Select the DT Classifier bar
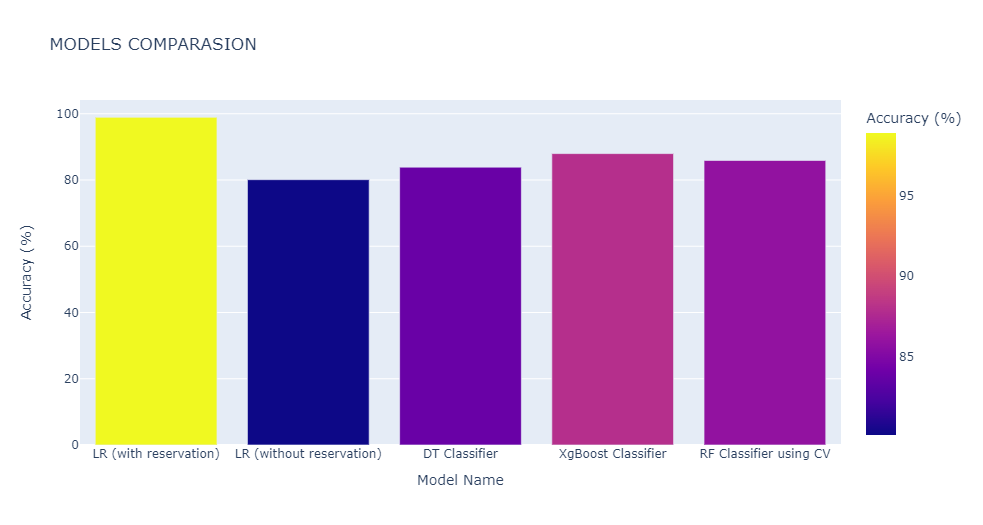This screenshot has width=983, height=525. tap(460, 306)
